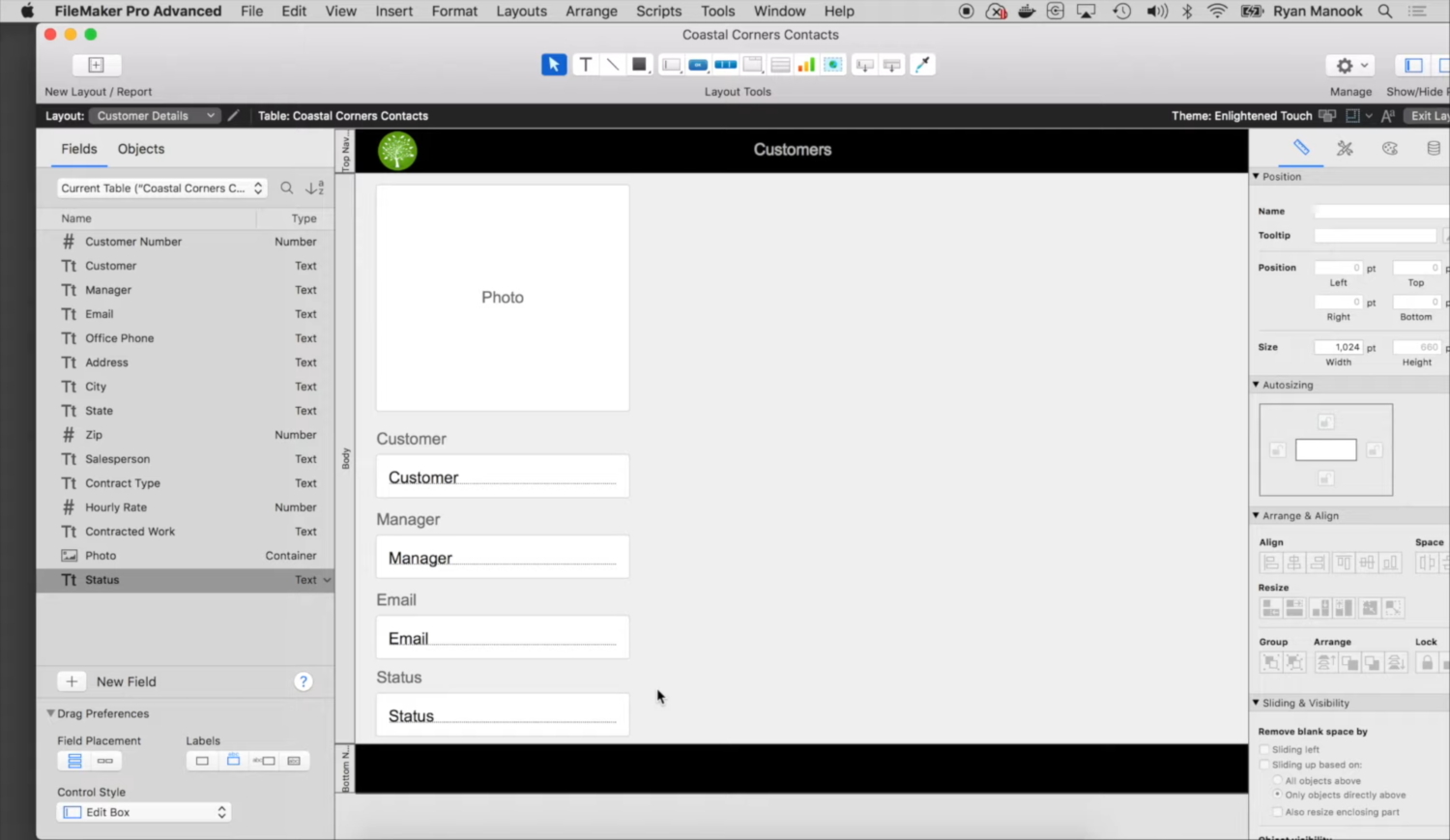Select the Chart tool
Image resolution: width=1450 pixels, height=840 pixels.
pos(806,64)
